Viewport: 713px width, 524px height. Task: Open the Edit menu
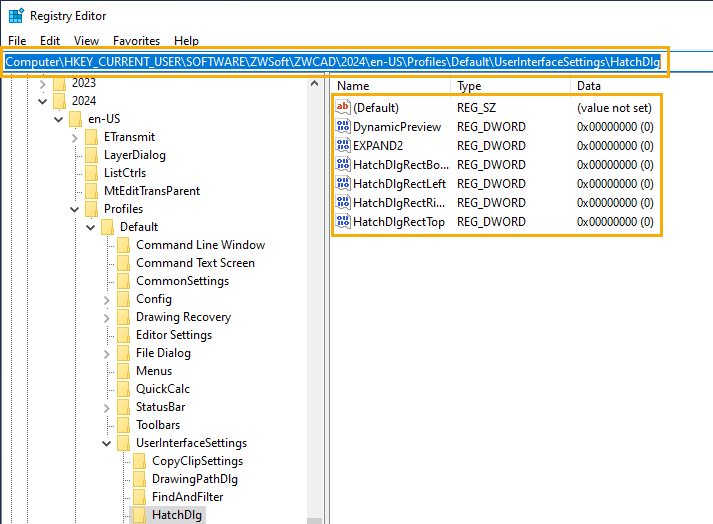50,41
